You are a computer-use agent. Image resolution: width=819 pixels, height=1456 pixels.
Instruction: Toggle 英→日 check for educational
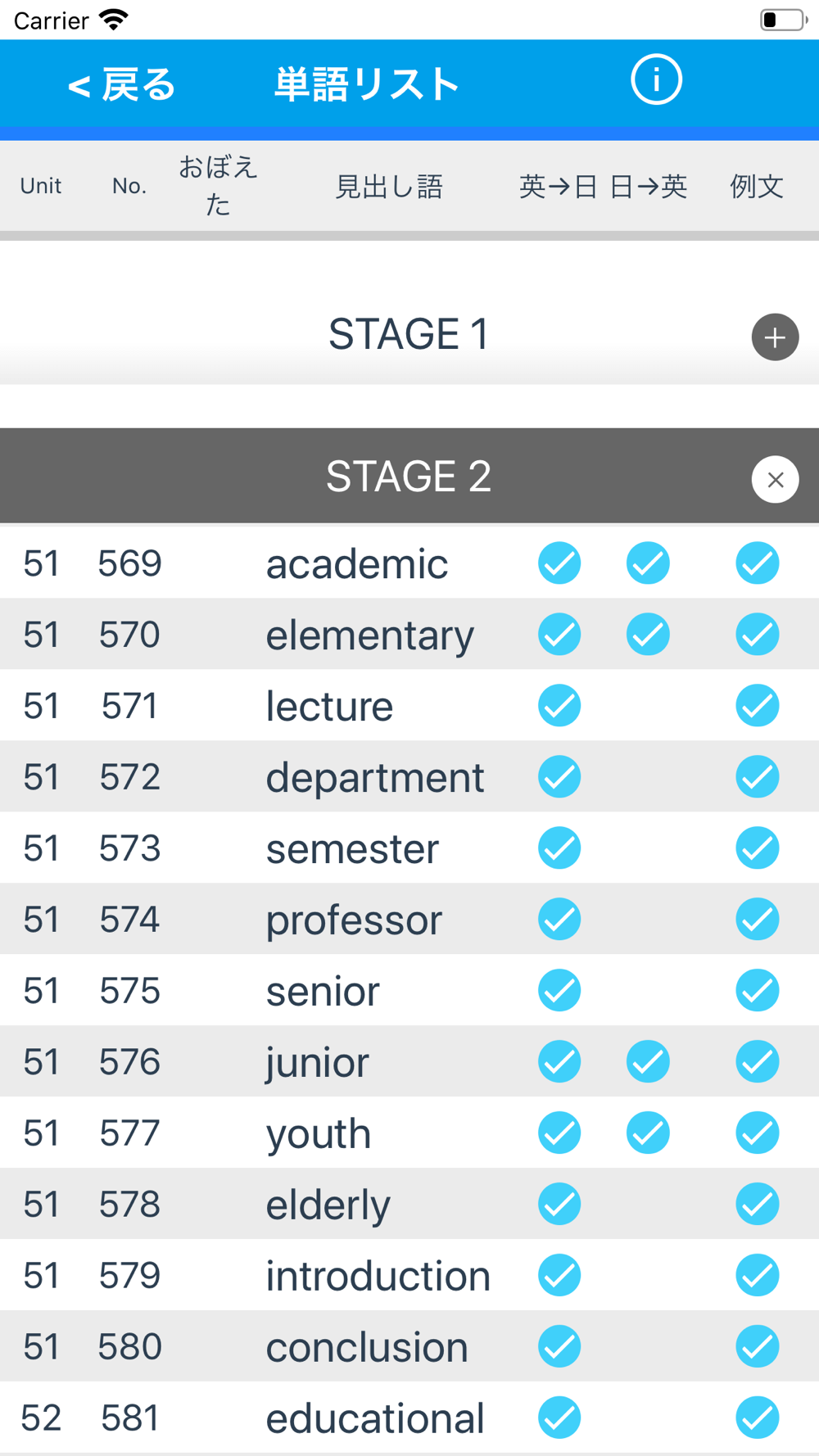[559, 1418]
